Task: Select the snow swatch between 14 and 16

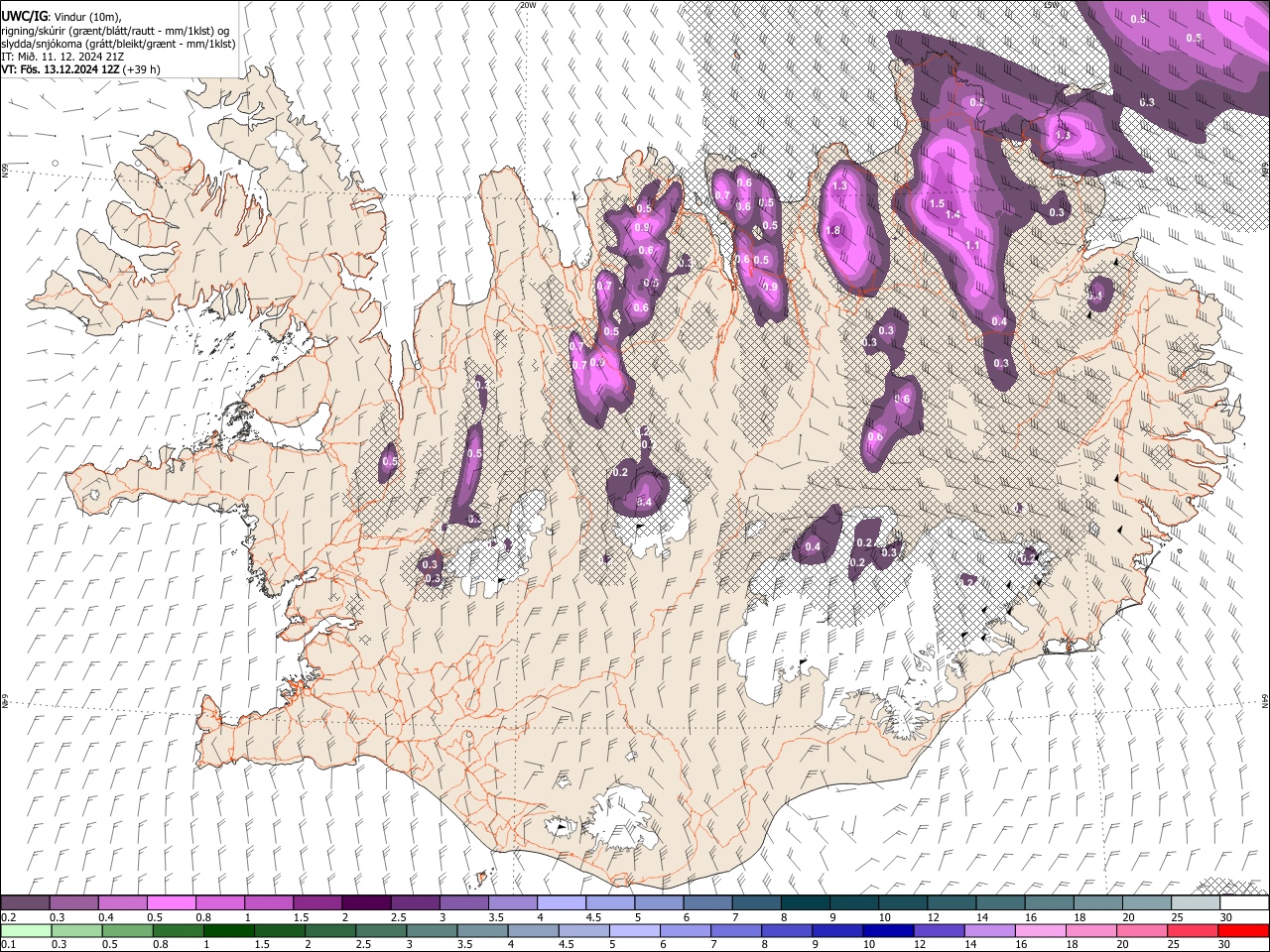Action: [x=1000, y=903]
